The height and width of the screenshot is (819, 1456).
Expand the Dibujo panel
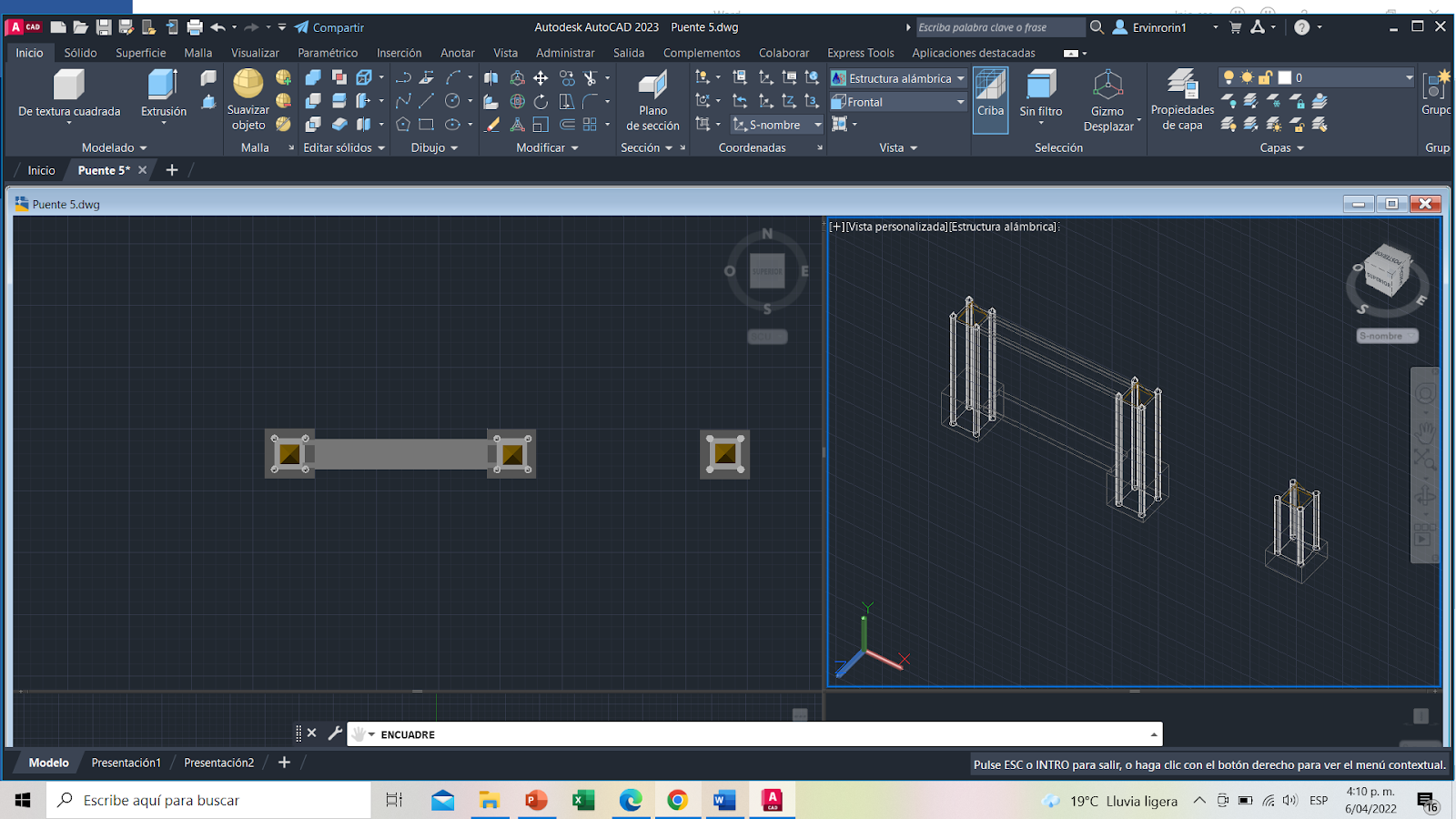click(x=434, y=147)
